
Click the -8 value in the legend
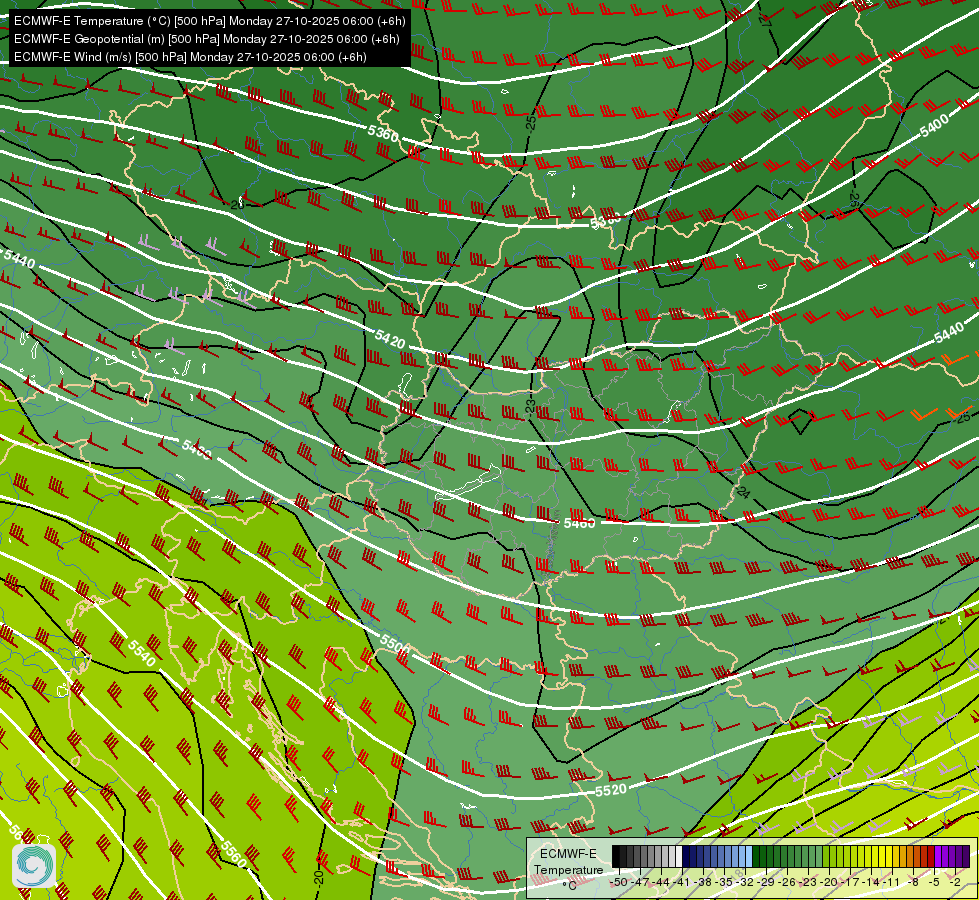pos(913,883)
